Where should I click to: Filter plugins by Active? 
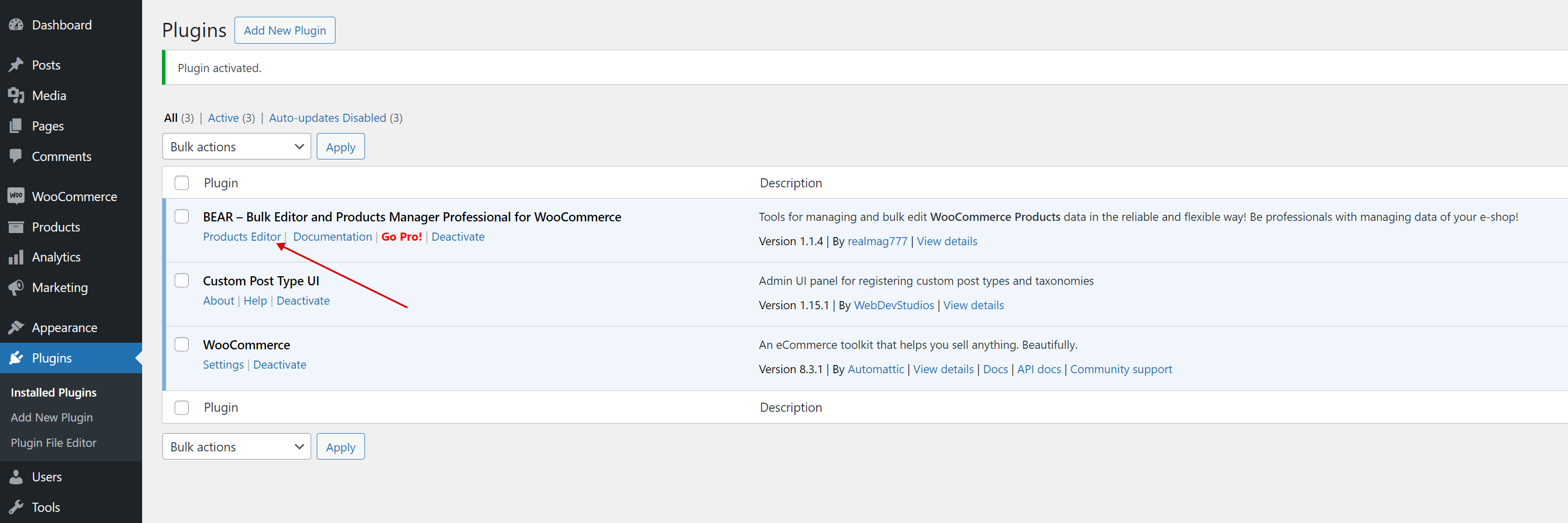[x=223, y=118]
